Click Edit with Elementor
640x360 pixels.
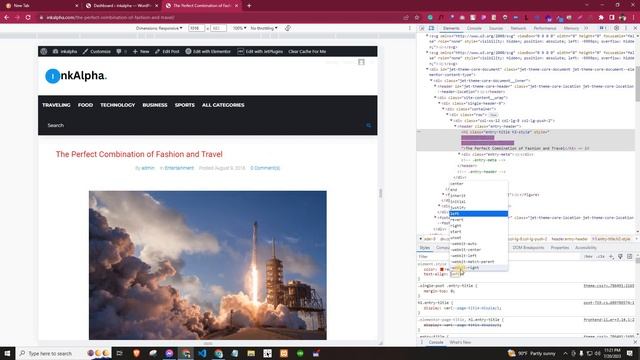208,51
